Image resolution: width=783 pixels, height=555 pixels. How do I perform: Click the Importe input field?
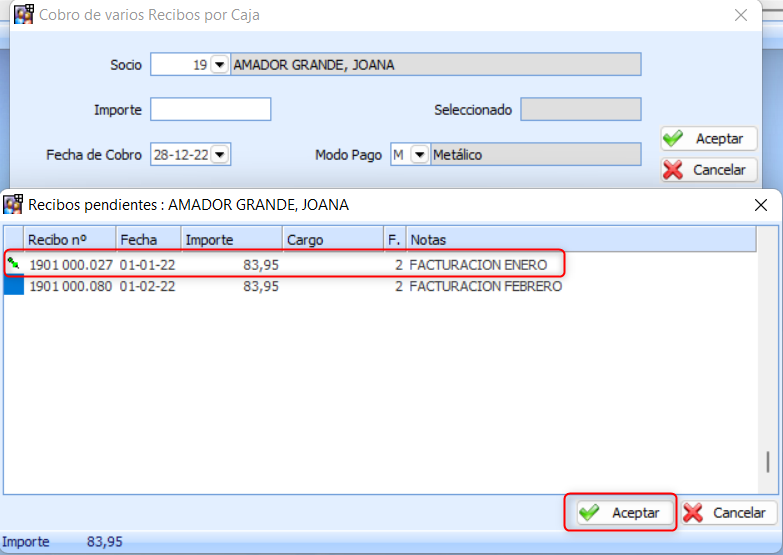click(x=210, y=109)
